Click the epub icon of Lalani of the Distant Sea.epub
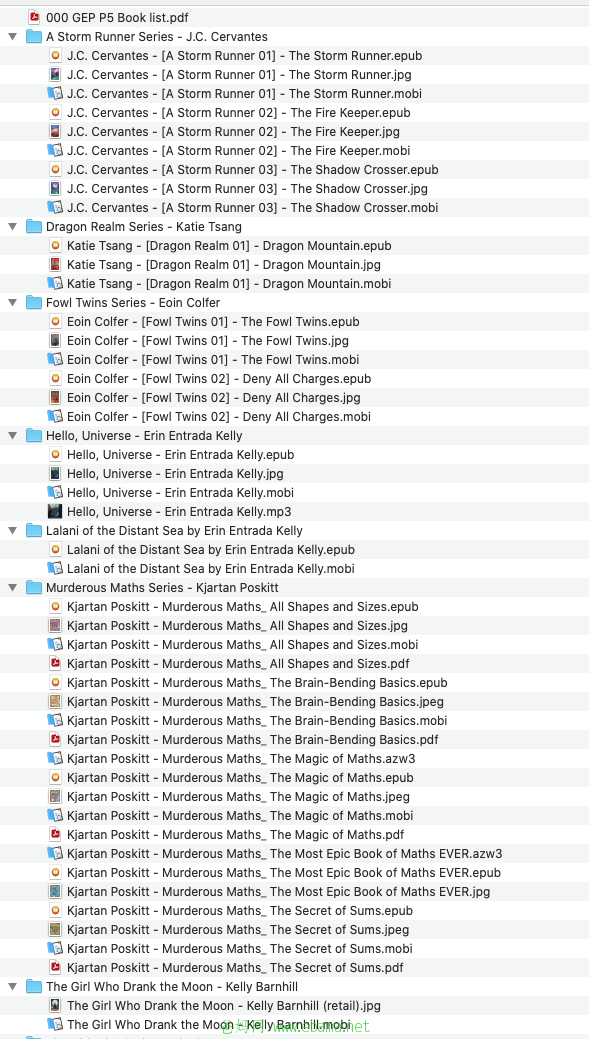This screenshot has height=1039, width=589. coord(56,550)
